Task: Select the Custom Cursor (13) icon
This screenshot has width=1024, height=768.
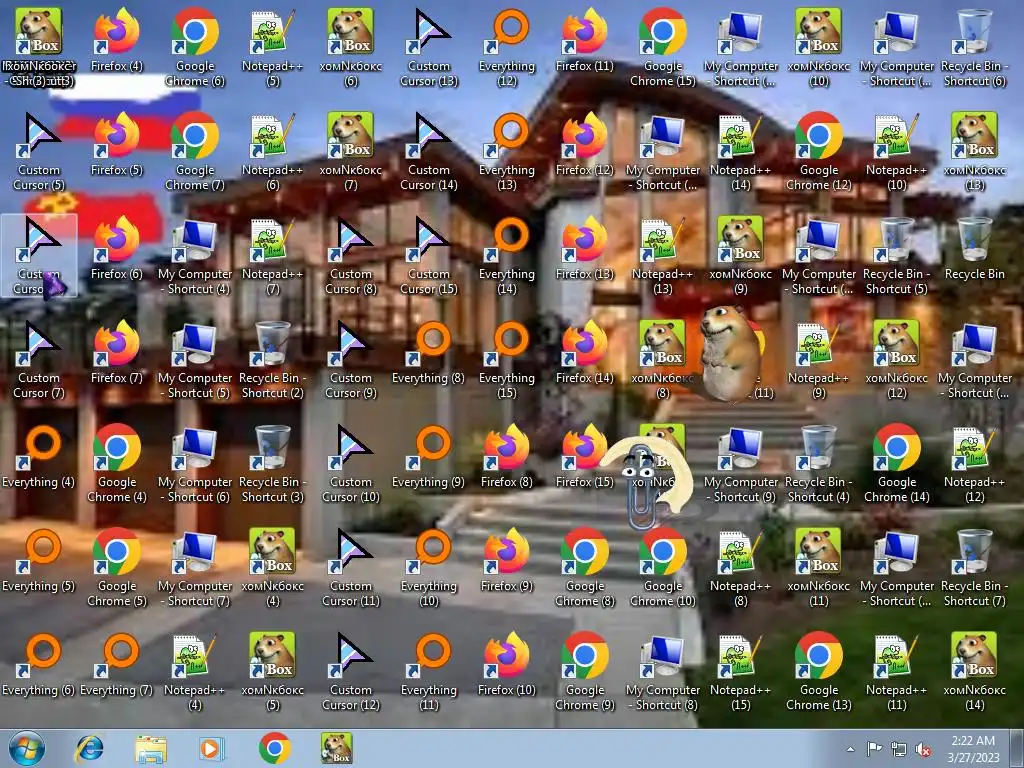Action: (429, 47)
